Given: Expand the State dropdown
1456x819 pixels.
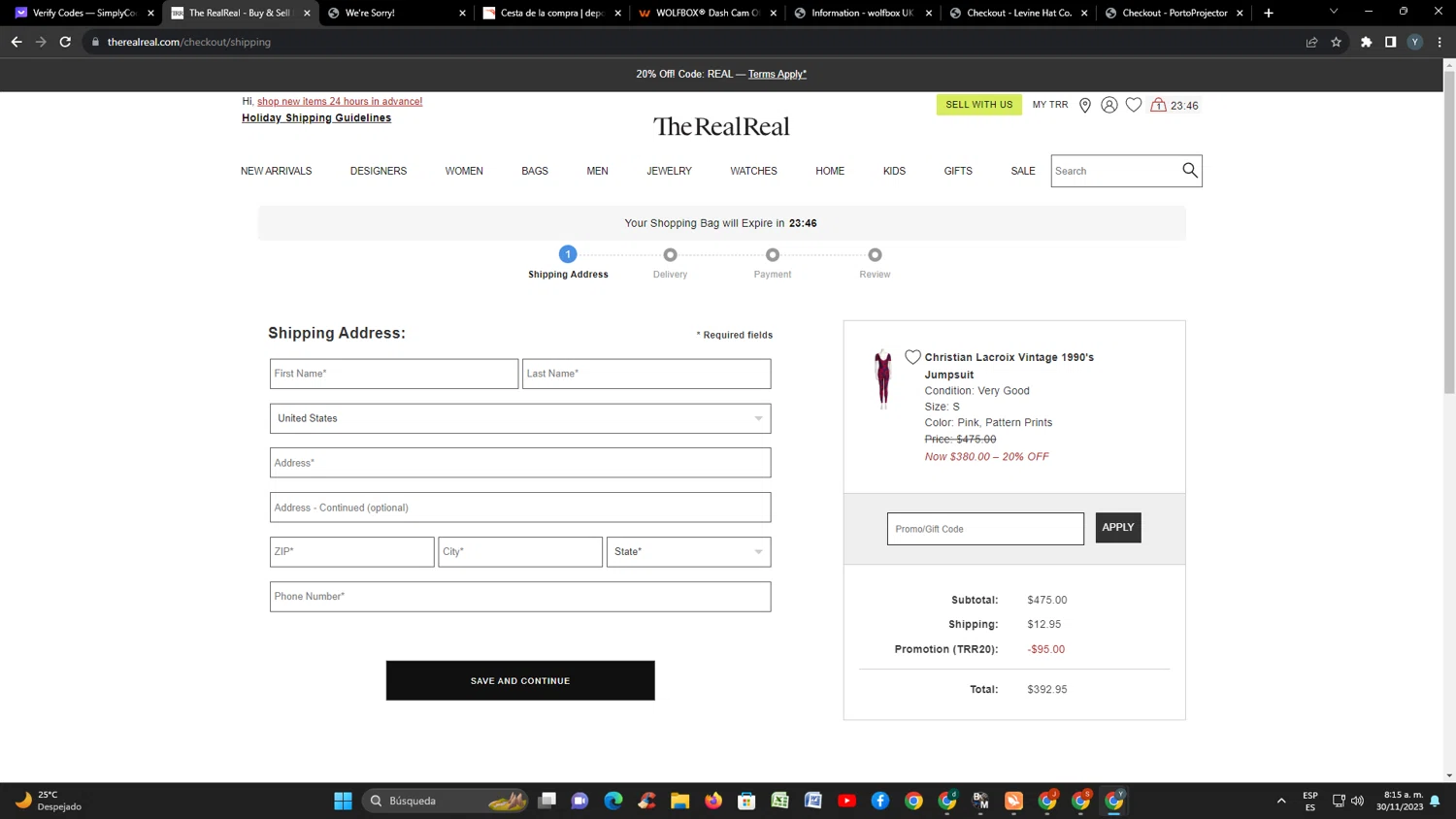Looking at the screenshot, I should tap(688, 552).
